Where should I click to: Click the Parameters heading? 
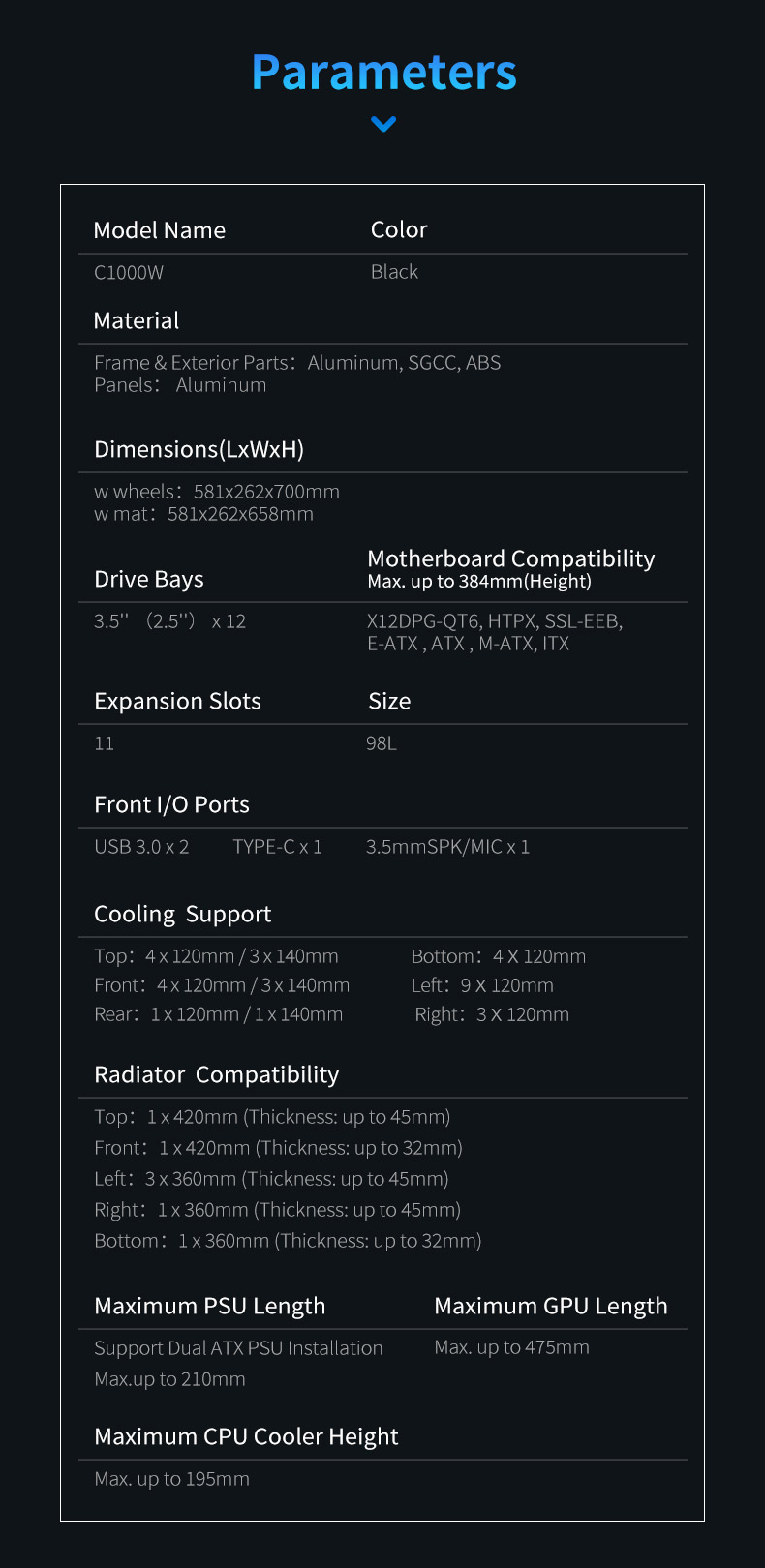click(x=383, y=72)
